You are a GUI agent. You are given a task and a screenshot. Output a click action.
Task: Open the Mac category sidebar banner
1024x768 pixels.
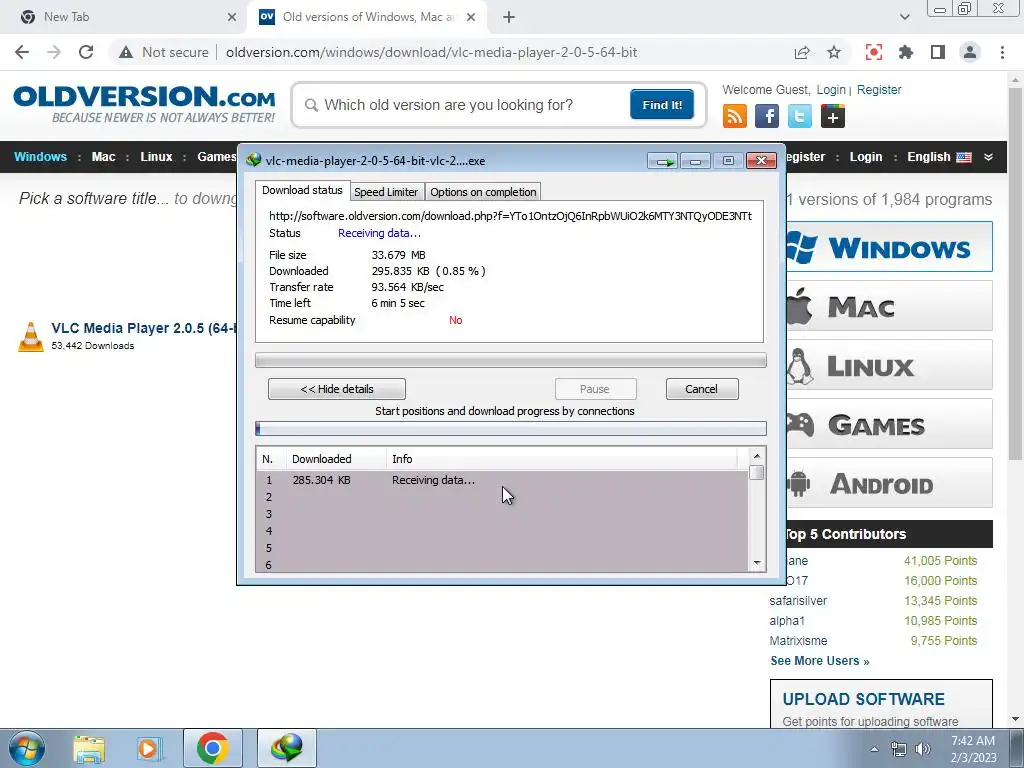tap(889, 306)
